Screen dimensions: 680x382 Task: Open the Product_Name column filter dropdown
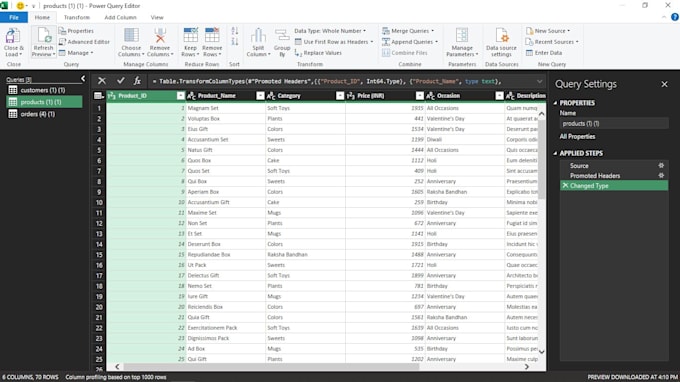pos(260,96)
